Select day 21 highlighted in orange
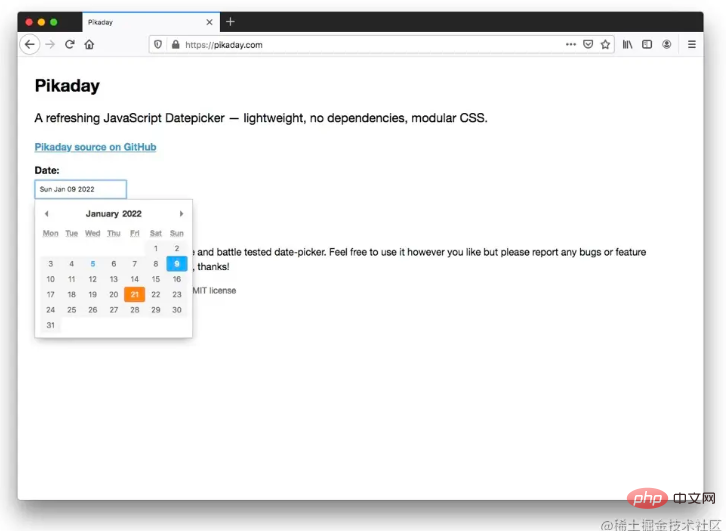The width and height of the screenshot is (726, 531). pyautogui.click(x=134, y=294)
